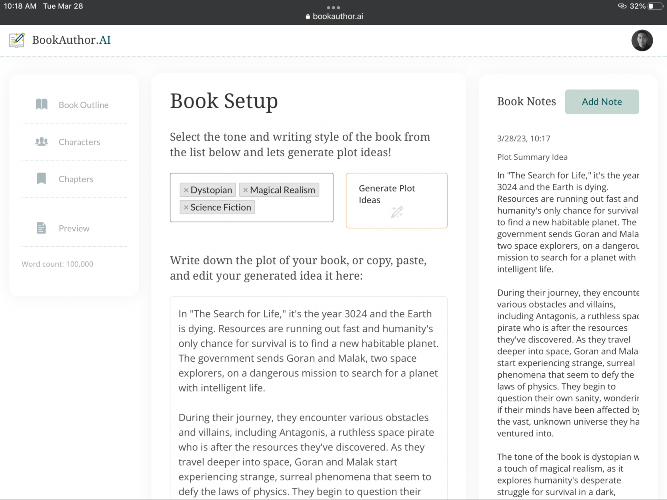Click the Book Outline open-book icon
This screenshot has height=500, width=667.
click(x=41, y=104)
